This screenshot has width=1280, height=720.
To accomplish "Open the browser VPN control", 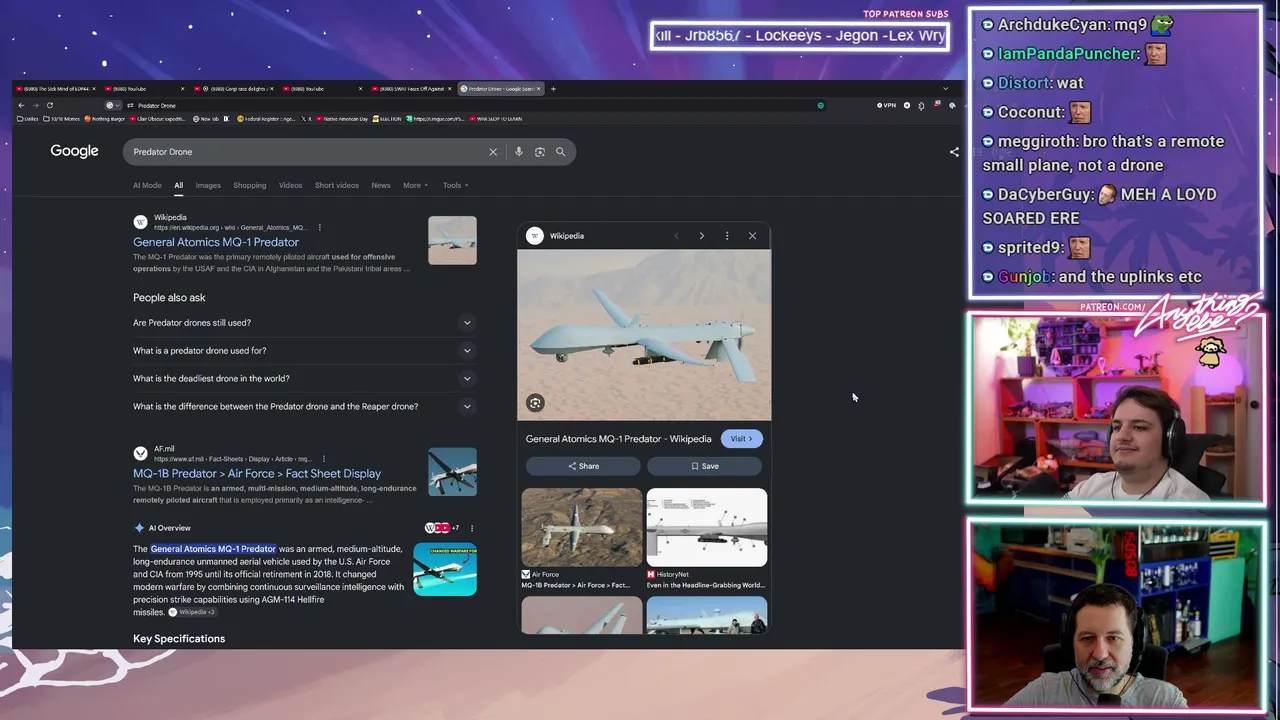I will coord(886,105).
